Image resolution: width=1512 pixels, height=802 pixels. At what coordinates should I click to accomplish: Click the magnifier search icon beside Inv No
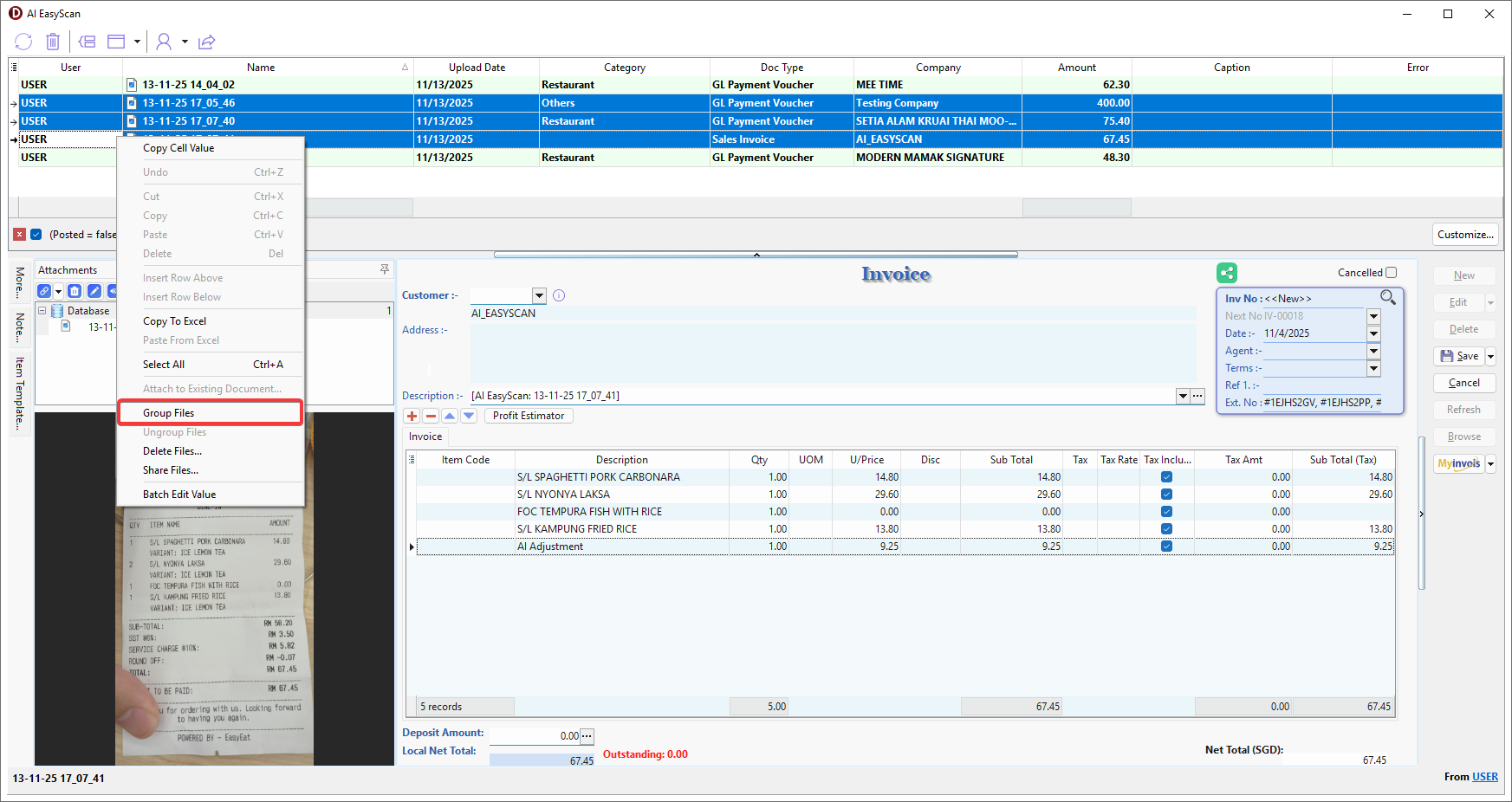click(1387, 298)
